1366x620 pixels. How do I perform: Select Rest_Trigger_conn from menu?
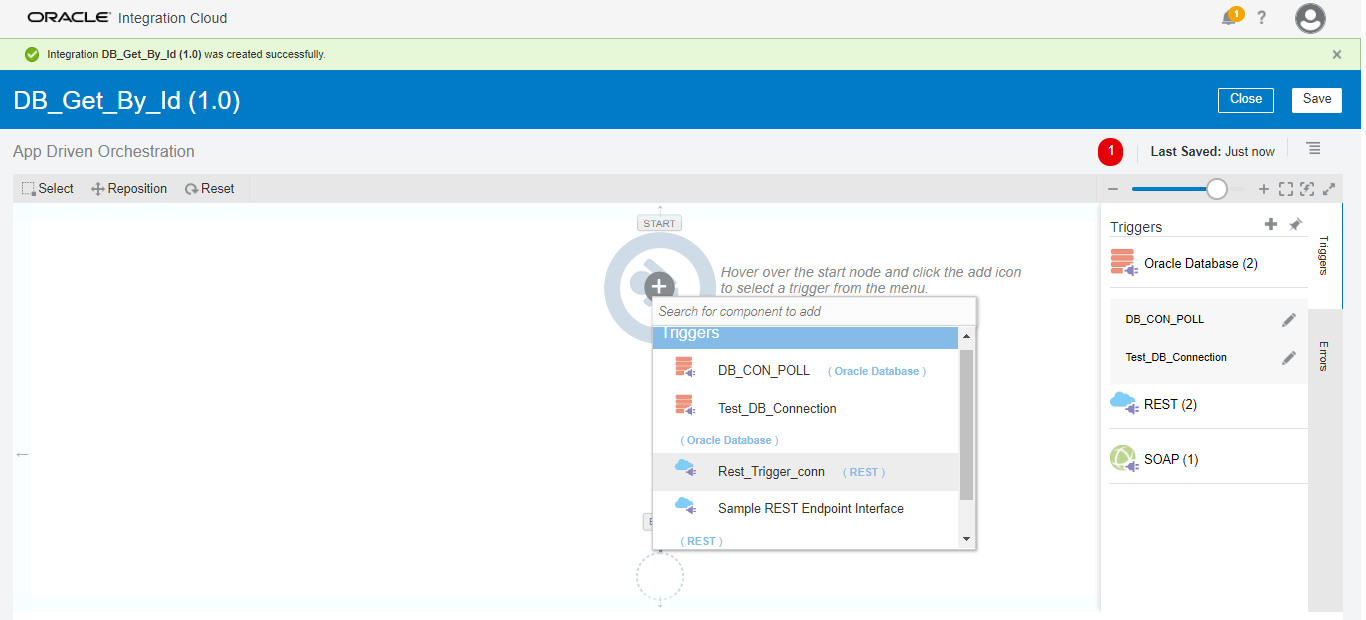pyautogui.click(x=805, y=472)
